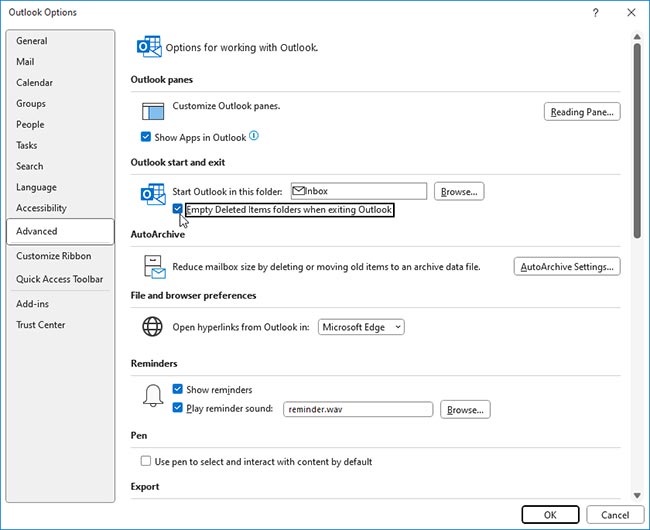This screenshot has width=650, height=530.
Task: Click the Outlook panes layout icon
Action: coord(153,111)
